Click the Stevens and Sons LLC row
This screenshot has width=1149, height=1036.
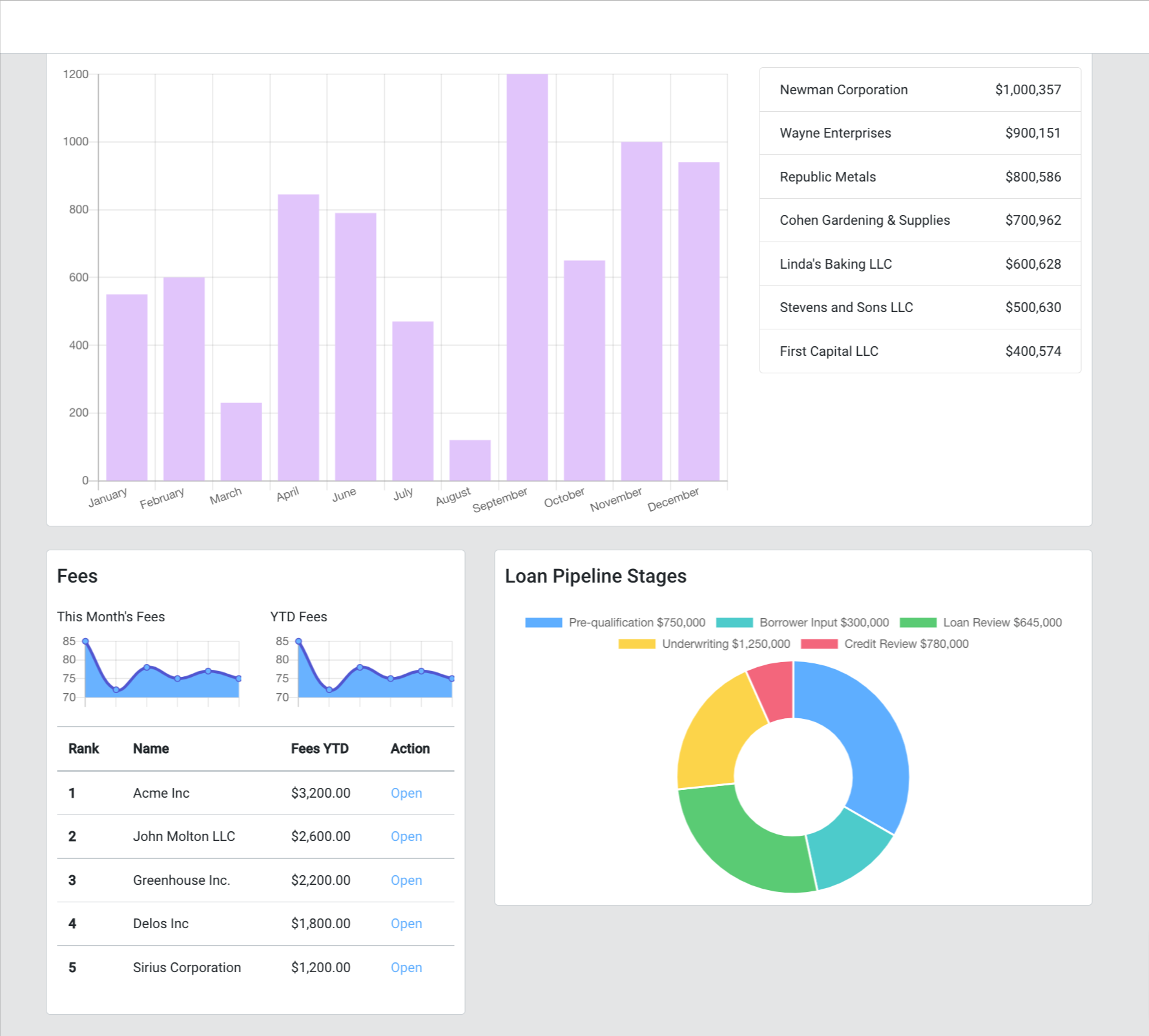click(x=920, y=307)
